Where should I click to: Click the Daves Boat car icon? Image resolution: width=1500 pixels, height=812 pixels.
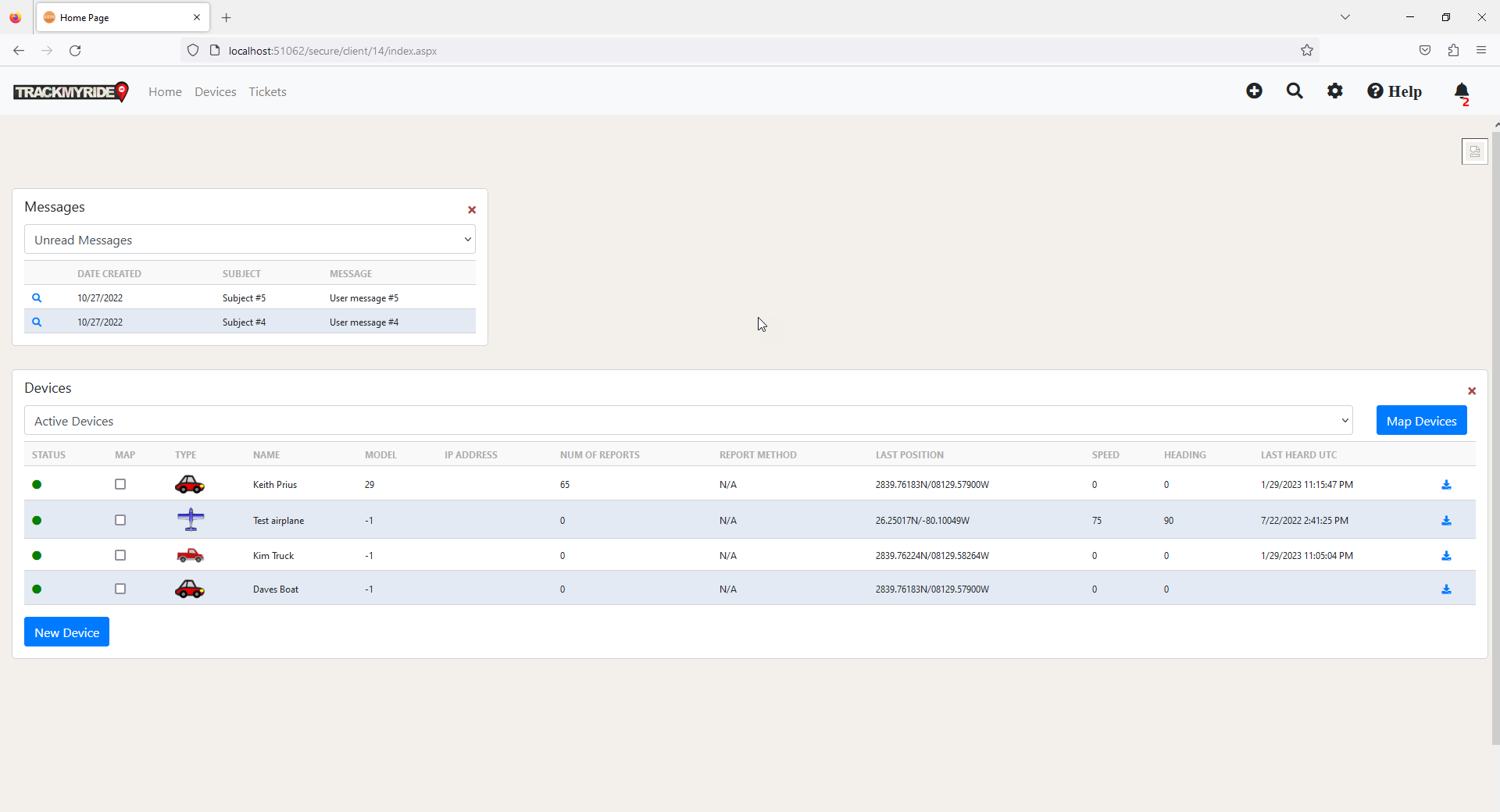190,589
